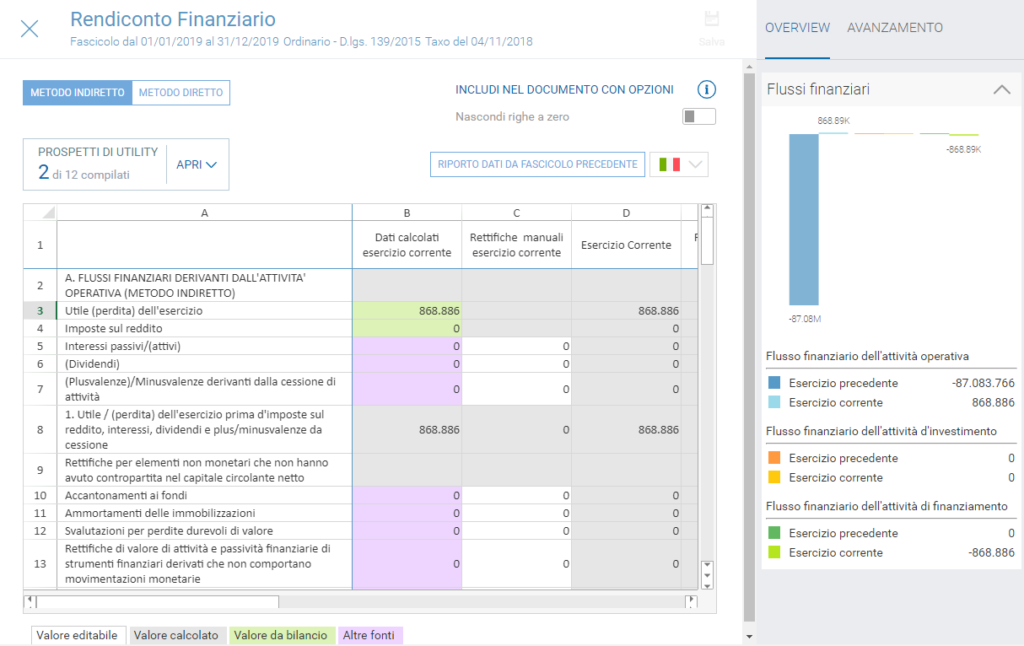This screenshot has width=1024, height=646.
Task: Click the Flusso finanziario dell'attività d'investimento heading
Action: [x=881, y=431]
